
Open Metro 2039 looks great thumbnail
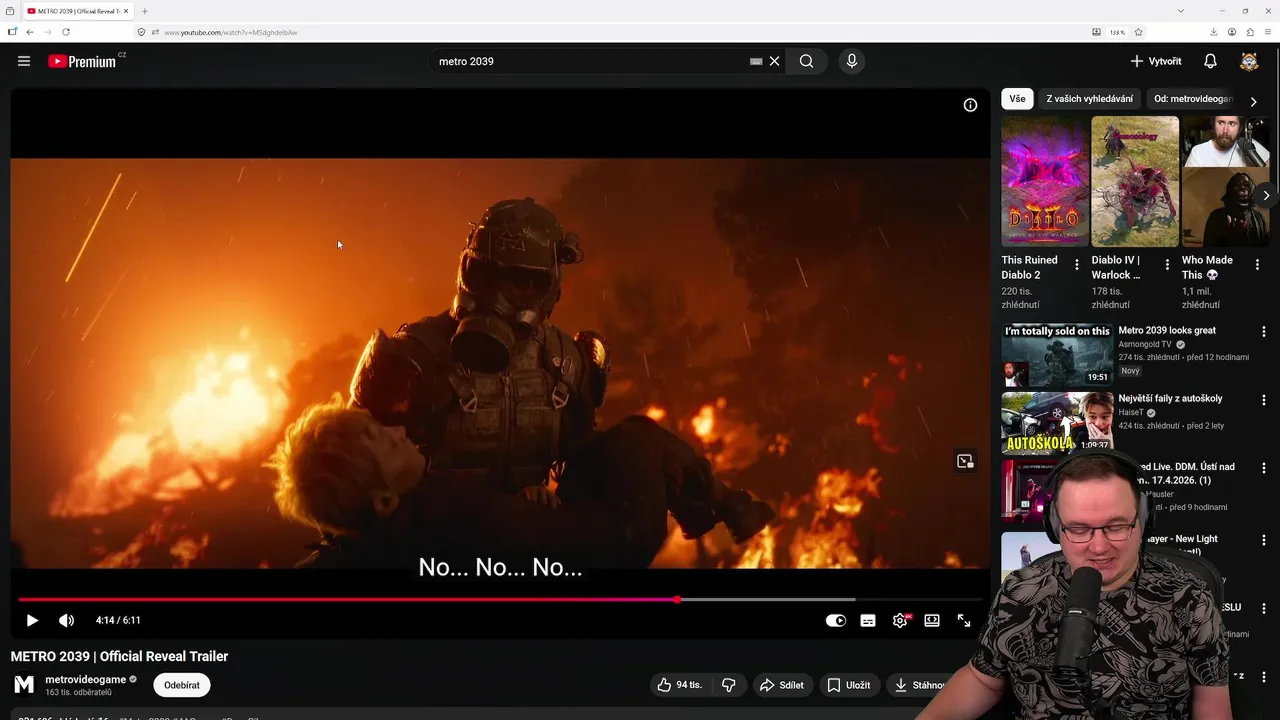point(1057,355)
